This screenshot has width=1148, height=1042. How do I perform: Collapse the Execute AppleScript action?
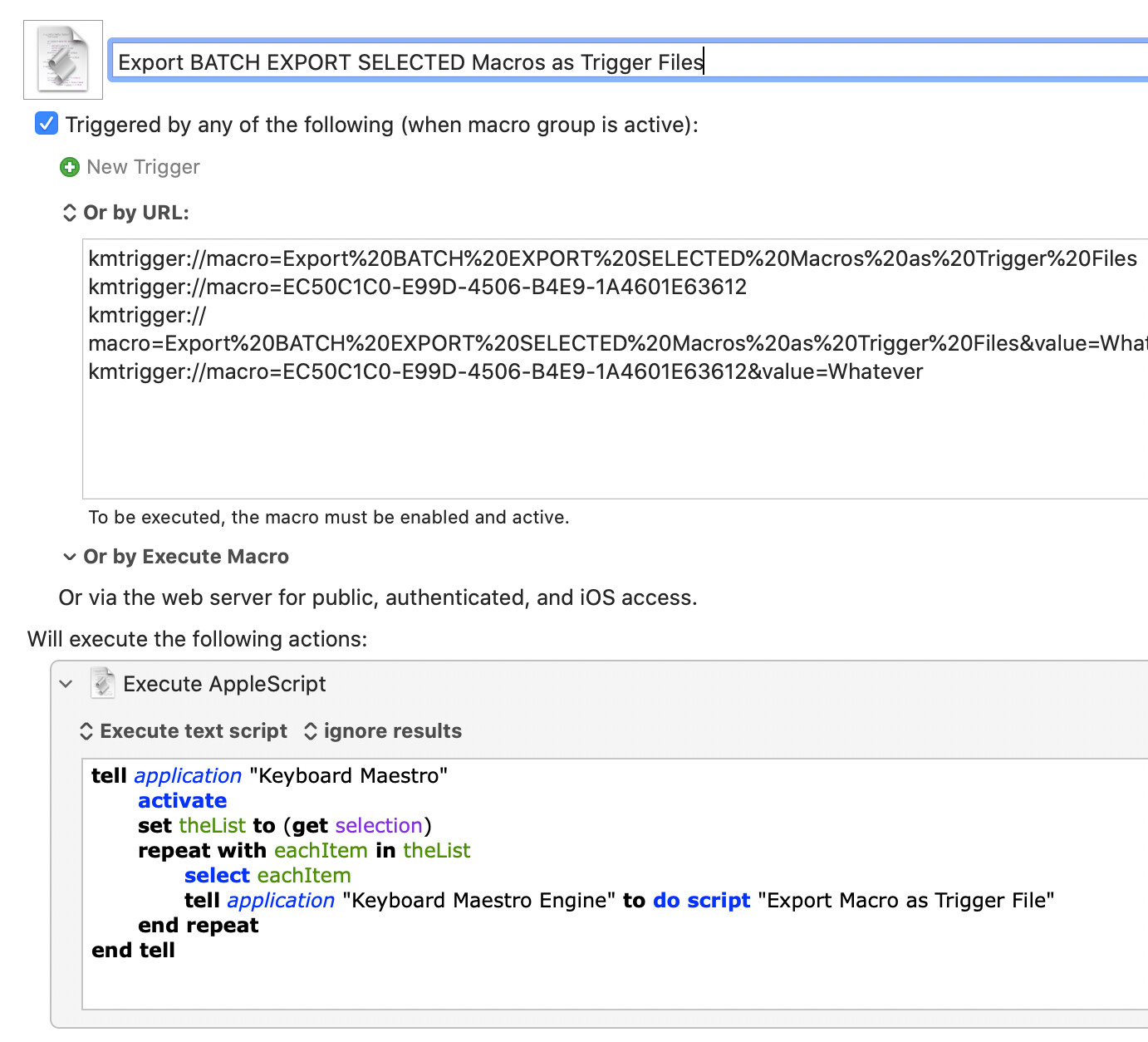[x=66, y=684]
